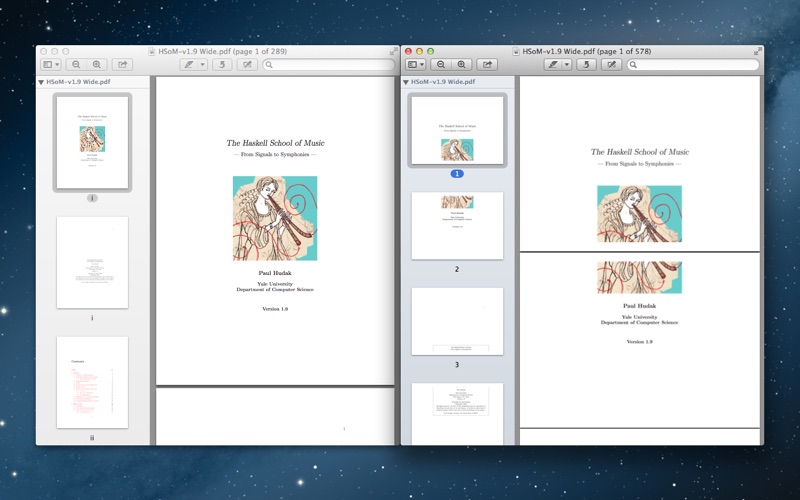Screen dimensions: 800x500
Task: Open highlight style dropdown arrow, 578-page window
Action: [x=567, y=65]
